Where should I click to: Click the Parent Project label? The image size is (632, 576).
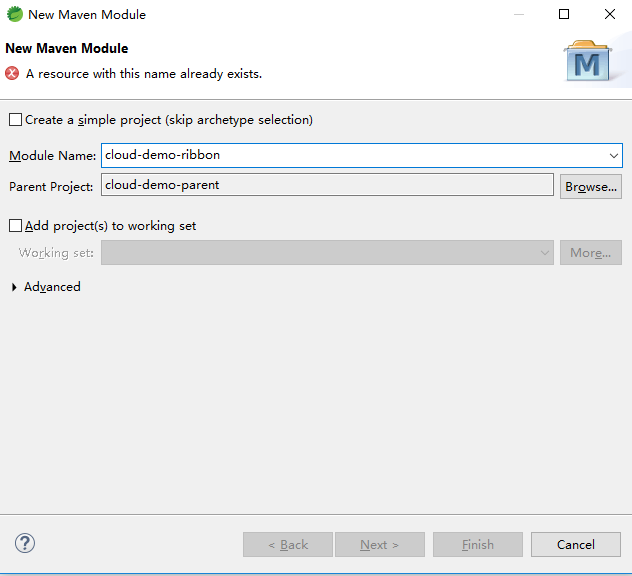(51, 187)
